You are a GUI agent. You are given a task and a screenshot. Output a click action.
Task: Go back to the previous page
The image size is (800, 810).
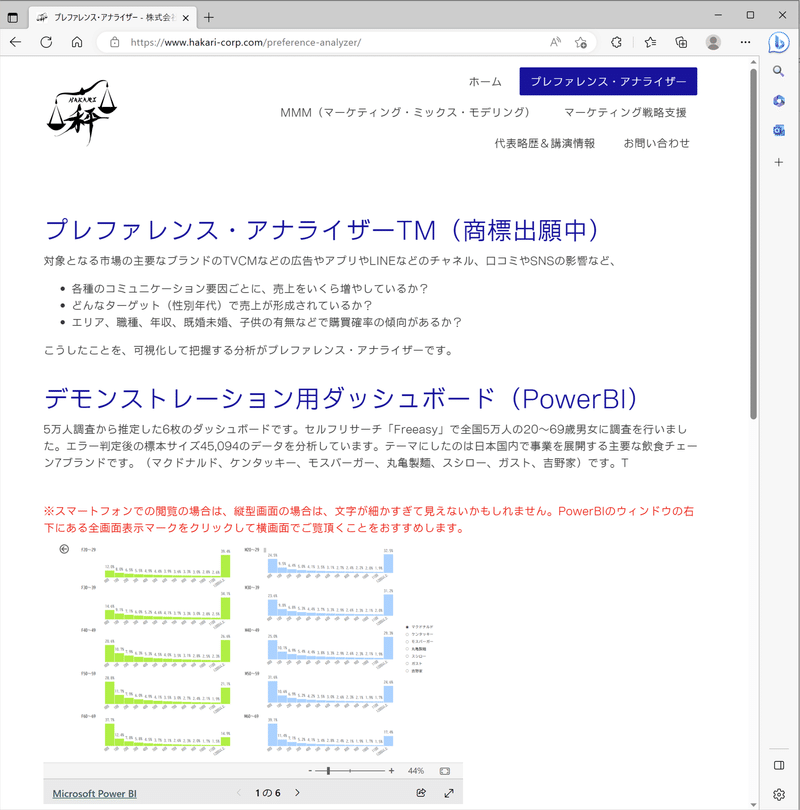[x=15, y=42]
